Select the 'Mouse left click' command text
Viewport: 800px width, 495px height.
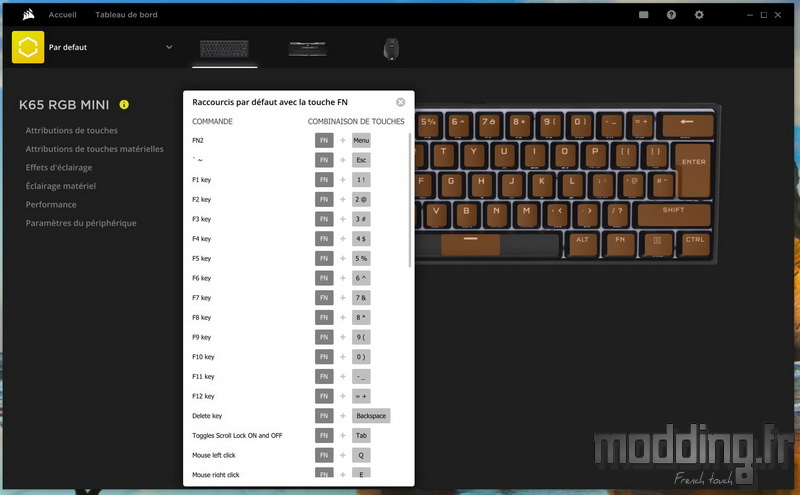click(x=214, y=455)
